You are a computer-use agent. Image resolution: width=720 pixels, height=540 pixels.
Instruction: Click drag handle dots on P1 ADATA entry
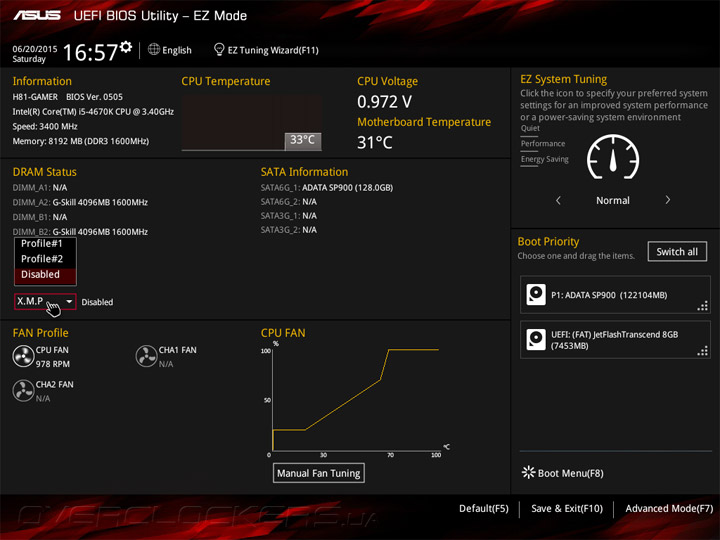pos(703,306)
